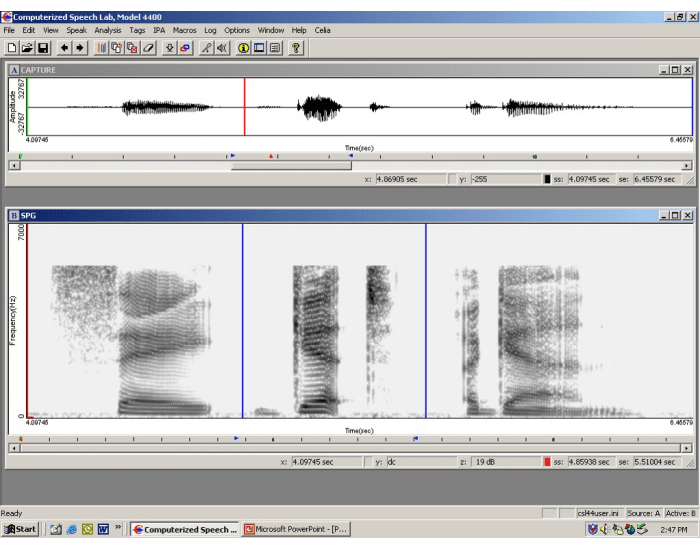Click the SPG se field 5.51004 sec
The height and width of the screenshot is (550, 700).
[x=657, y=462]
